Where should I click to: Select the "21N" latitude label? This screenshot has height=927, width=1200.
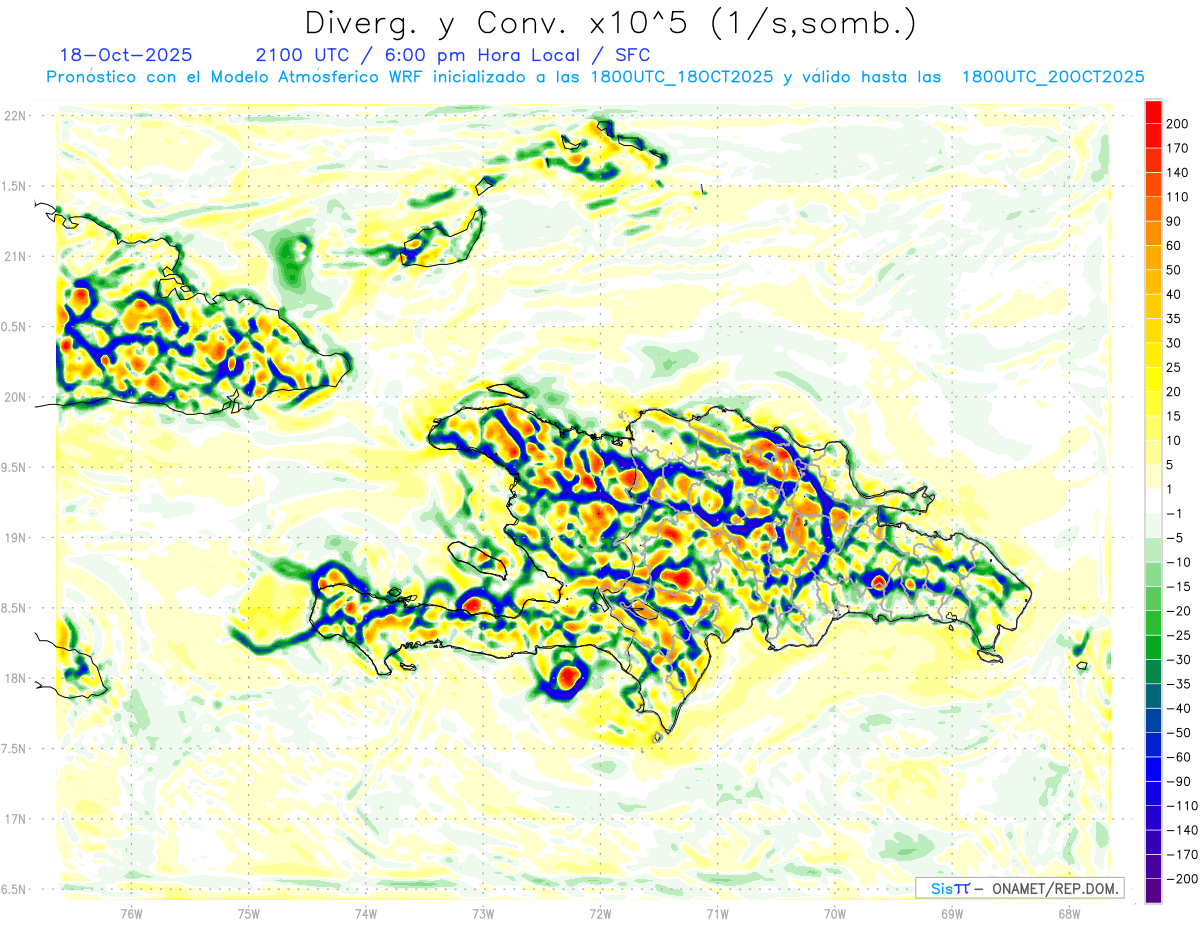pyautogui.click(x=14, y=256)
